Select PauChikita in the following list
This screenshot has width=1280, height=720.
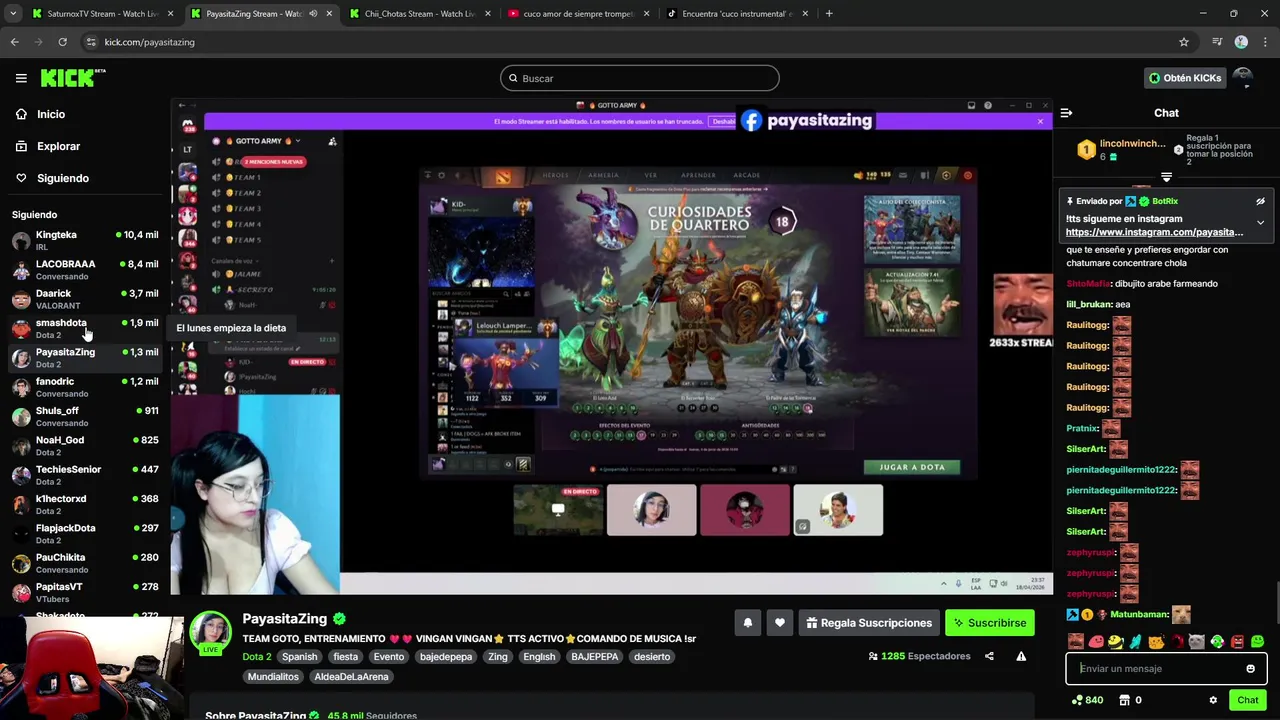pyautogui.click(x=85, y=563)
